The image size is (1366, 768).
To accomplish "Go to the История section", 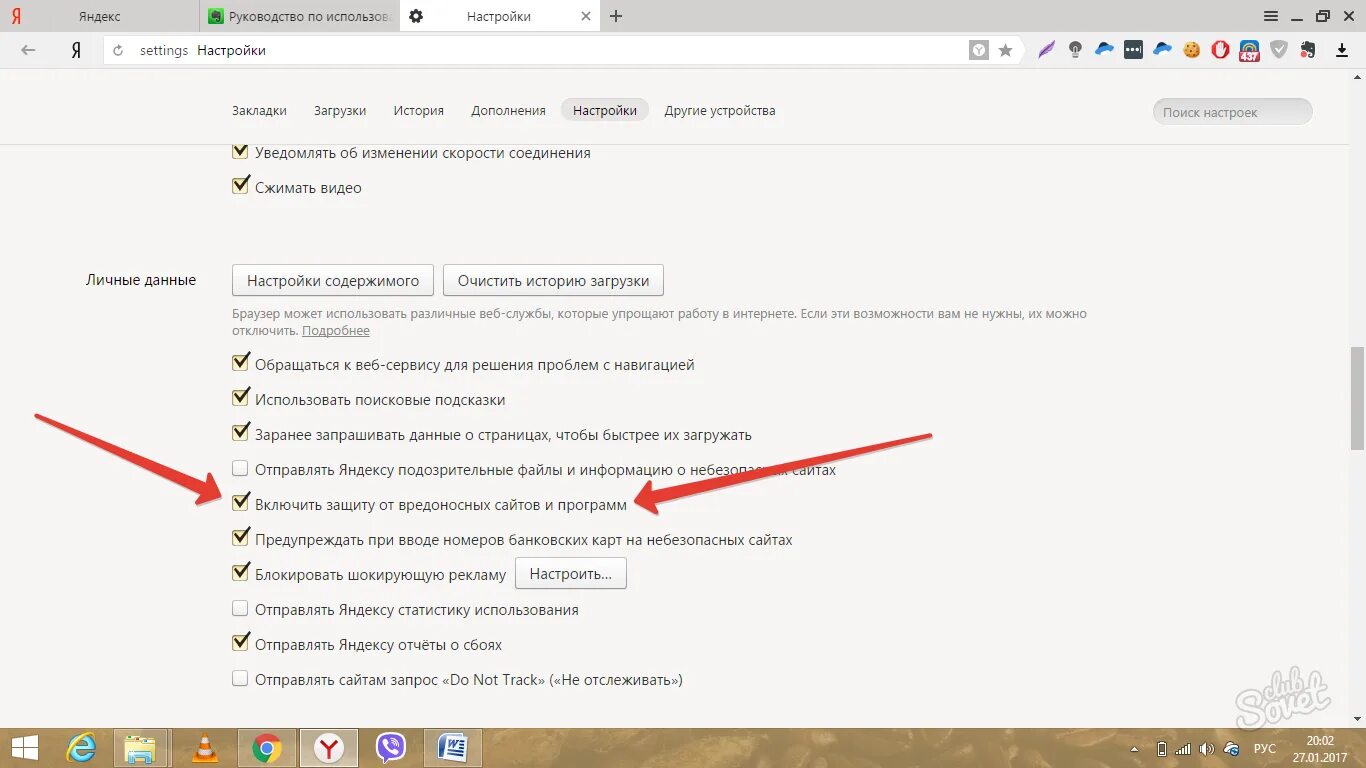I will [x=418, y=111].
